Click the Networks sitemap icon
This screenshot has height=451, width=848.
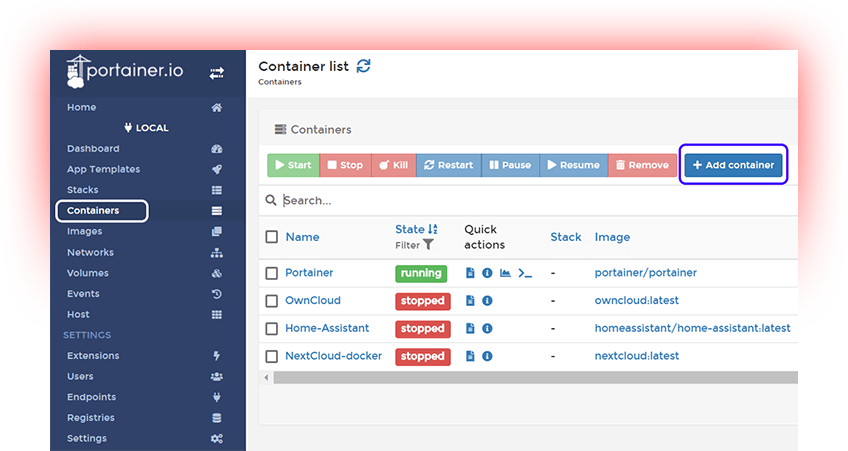click(x=216, y=253)
